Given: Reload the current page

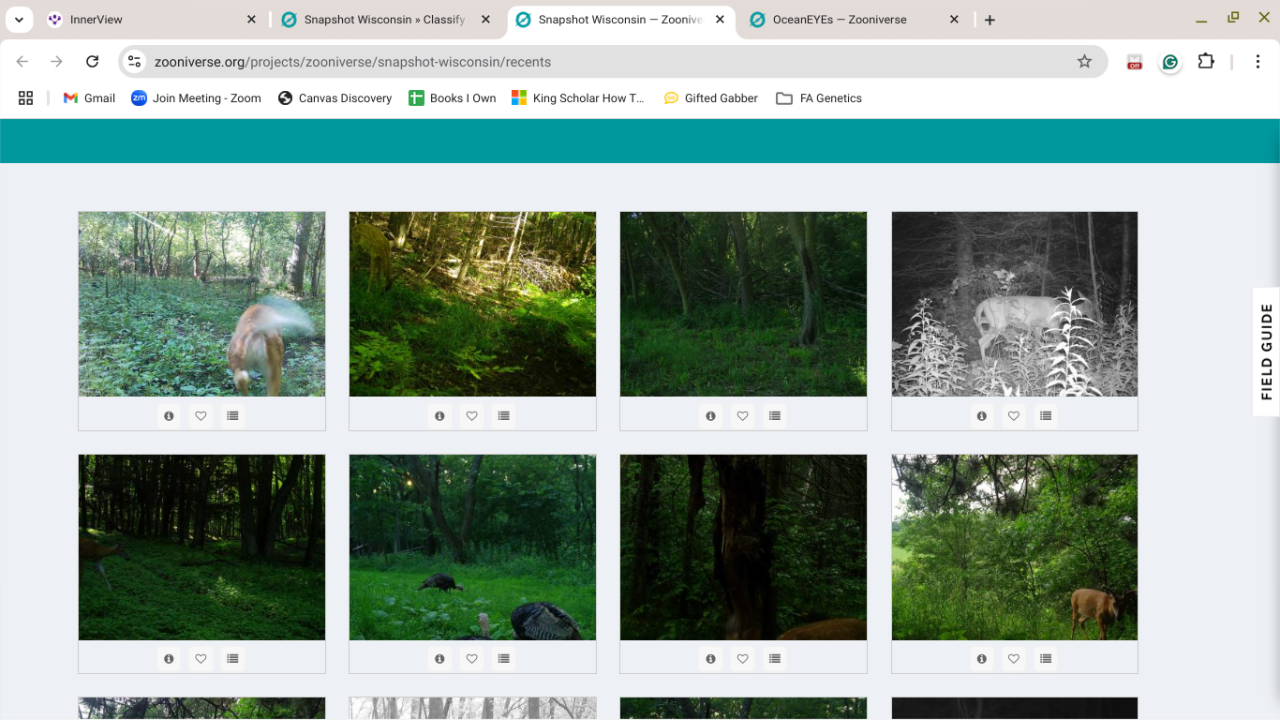Looking at the screenshot, I should pos(92,62).
